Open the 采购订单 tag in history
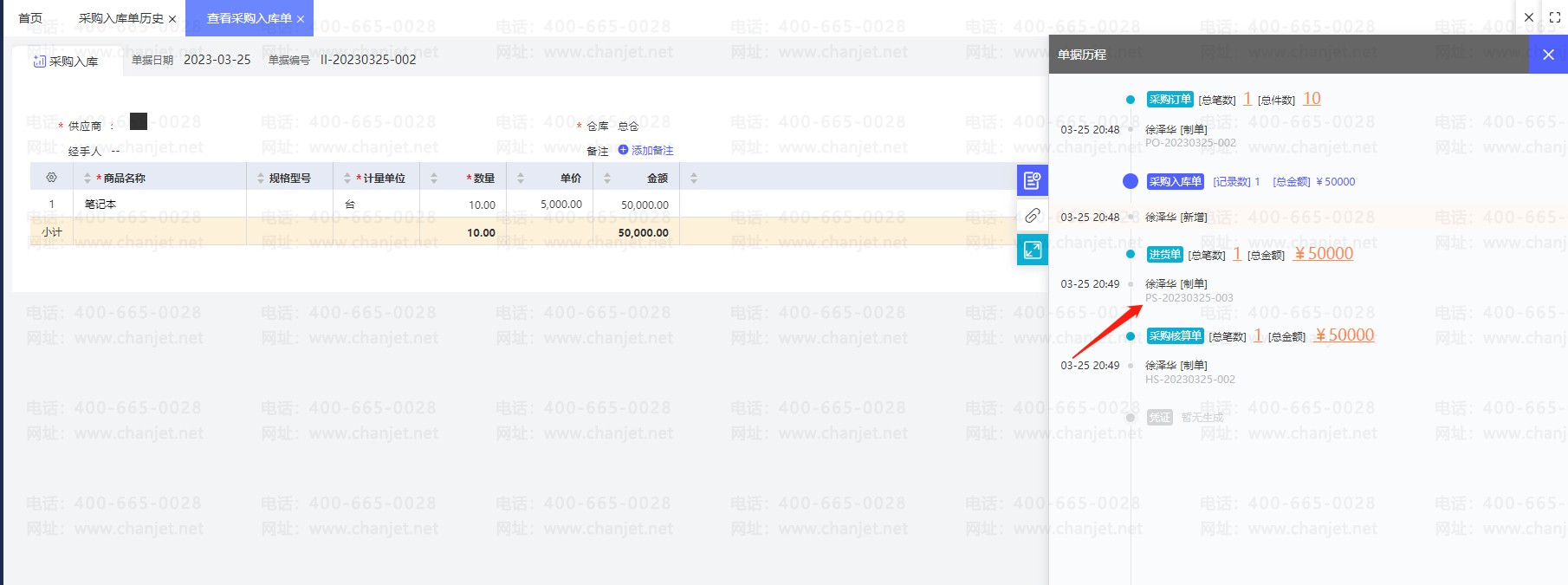Image resolution: width=1568 pixels, height=585 pixels. coord(1170,100)
